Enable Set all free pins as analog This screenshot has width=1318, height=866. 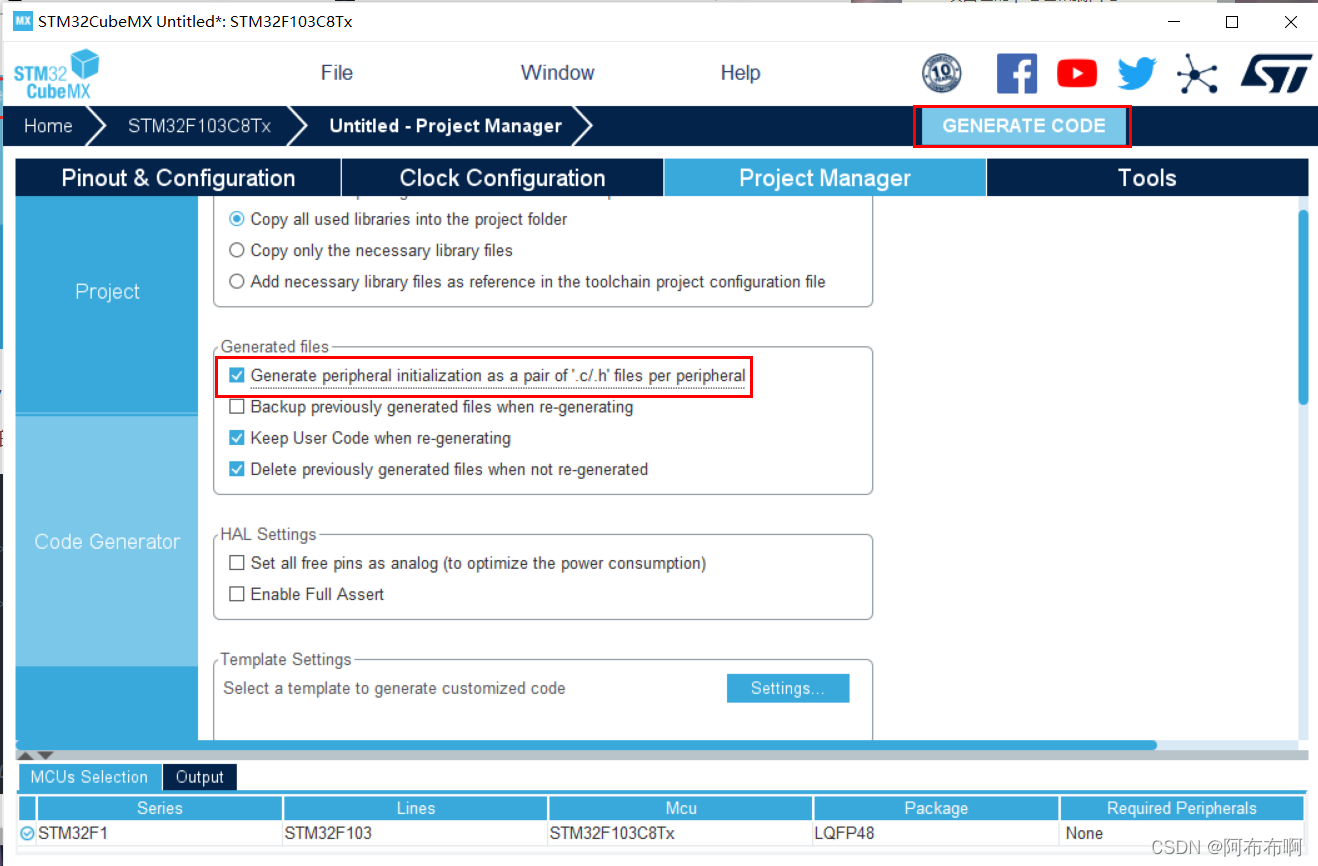(237, 563)
